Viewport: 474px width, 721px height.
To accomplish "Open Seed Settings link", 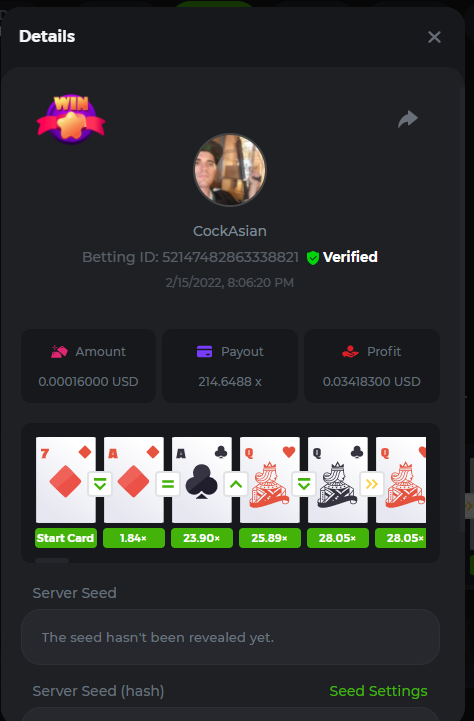I will pyautogui.click(x=378, y=691).
